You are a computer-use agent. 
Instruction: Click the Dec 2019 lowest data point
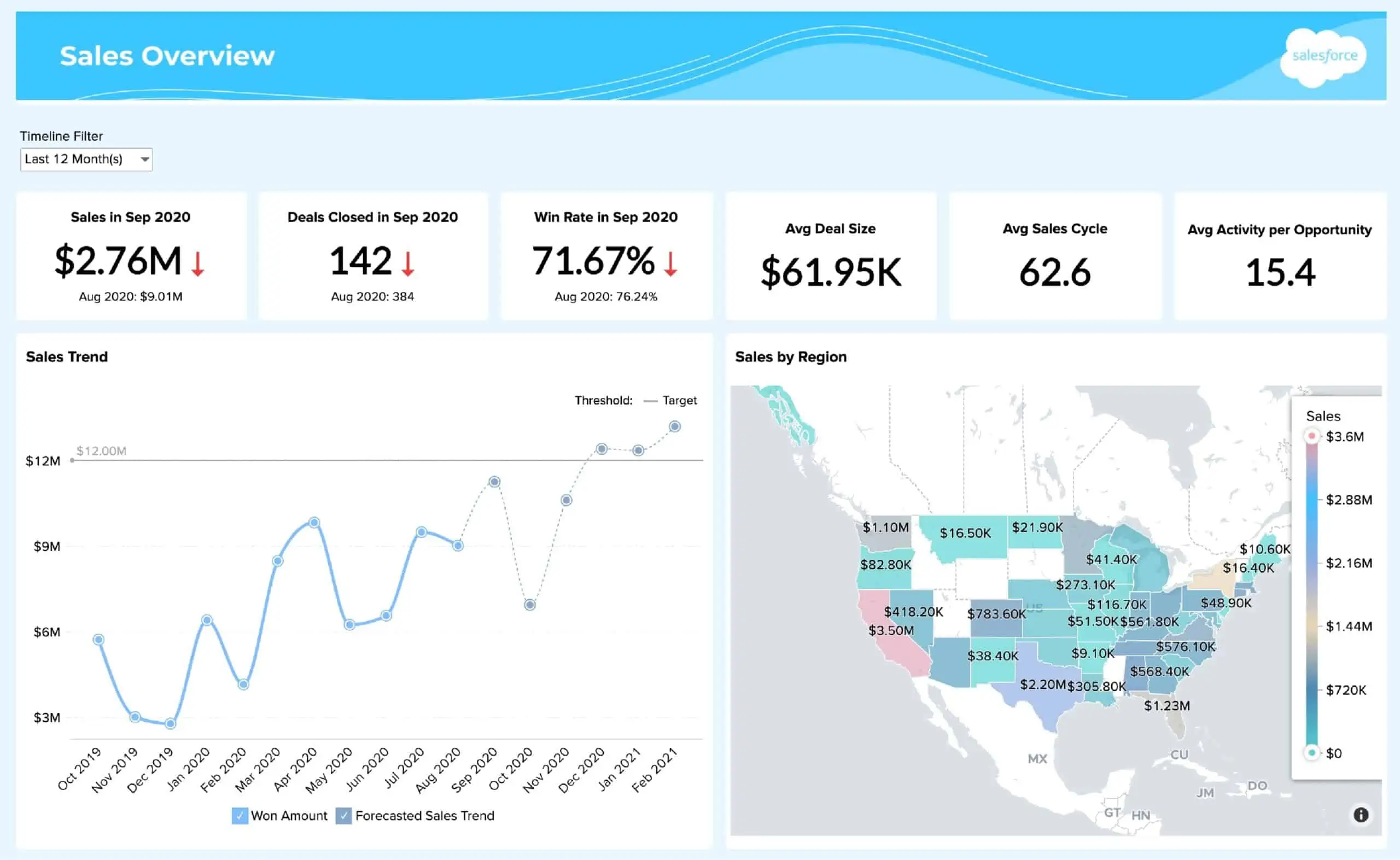[x=170, y=724]
